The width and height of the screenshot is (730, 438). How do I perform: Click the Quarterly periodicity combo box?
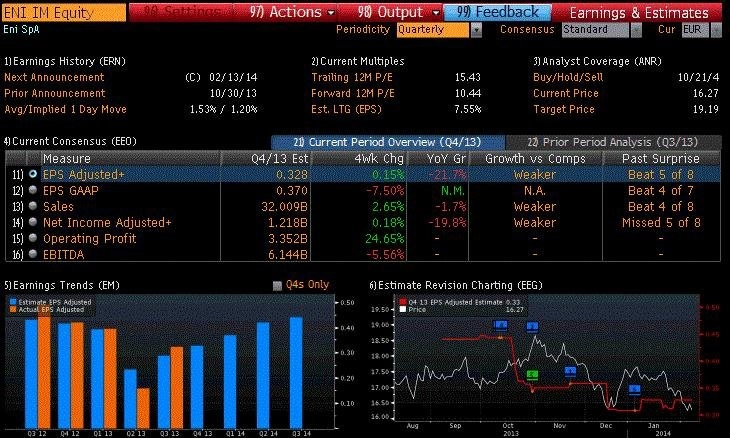coord(433,30)
